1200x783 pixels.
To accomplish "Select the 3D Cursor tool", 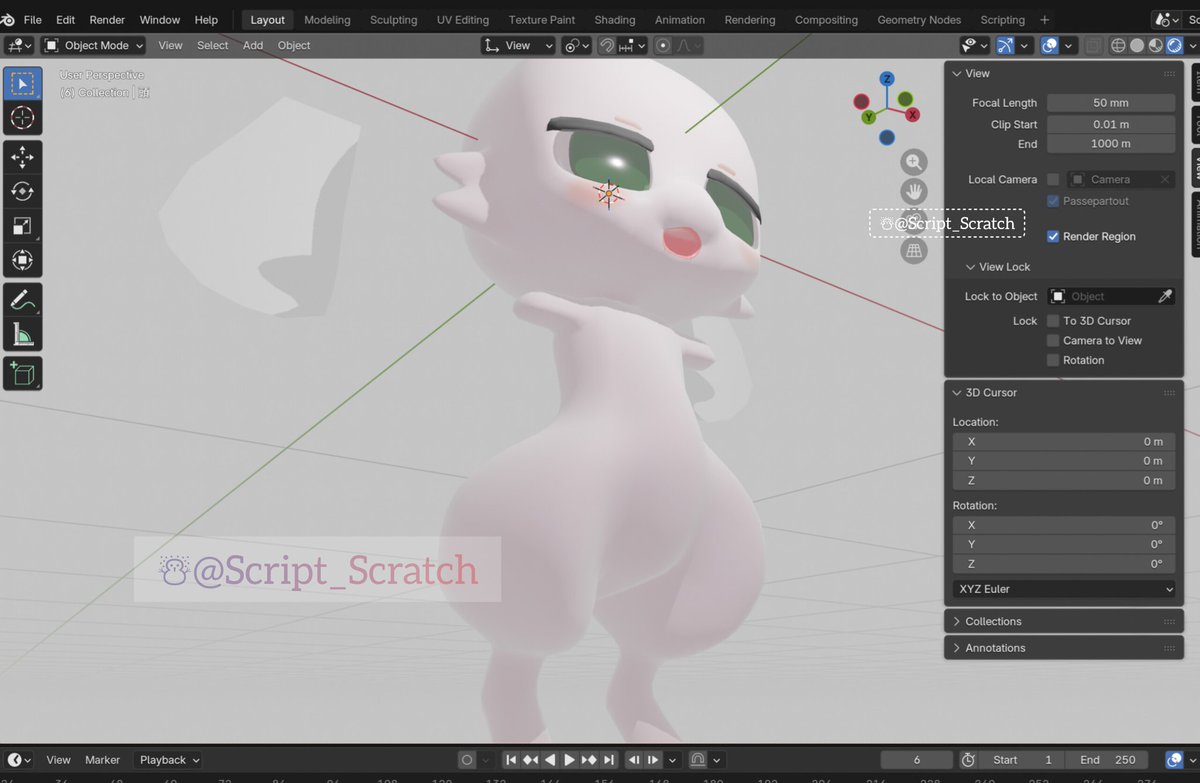I will tap(22, 118).
